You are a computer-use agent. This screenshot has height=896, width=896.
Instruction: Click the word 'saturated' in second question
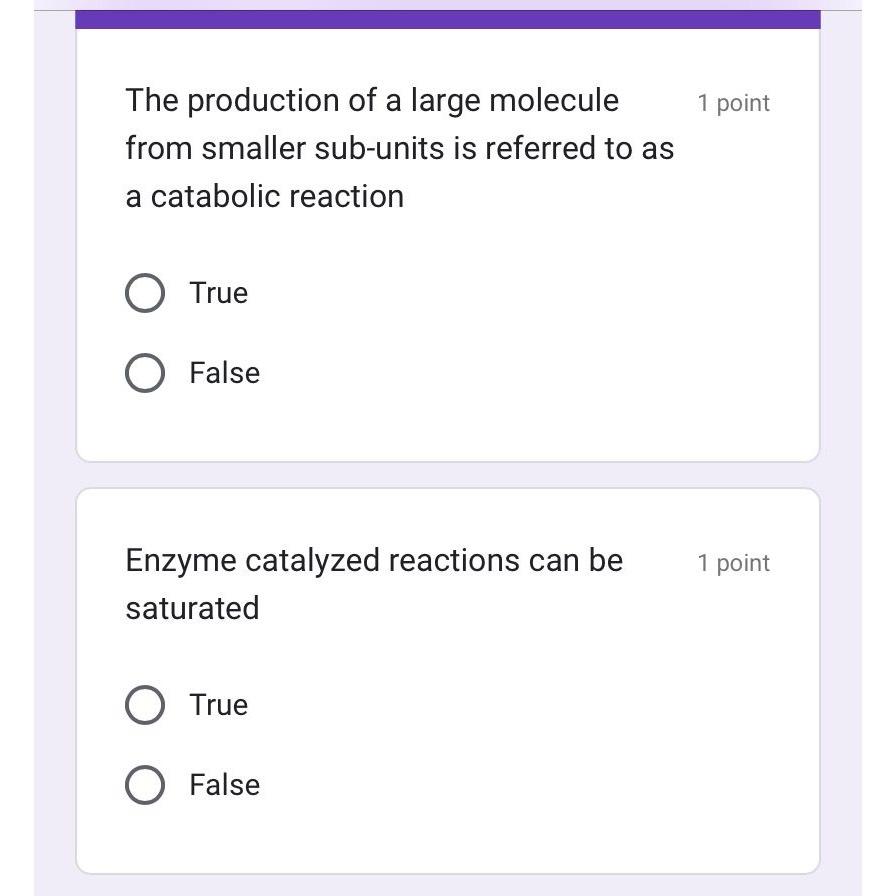[x=192, y=608]
